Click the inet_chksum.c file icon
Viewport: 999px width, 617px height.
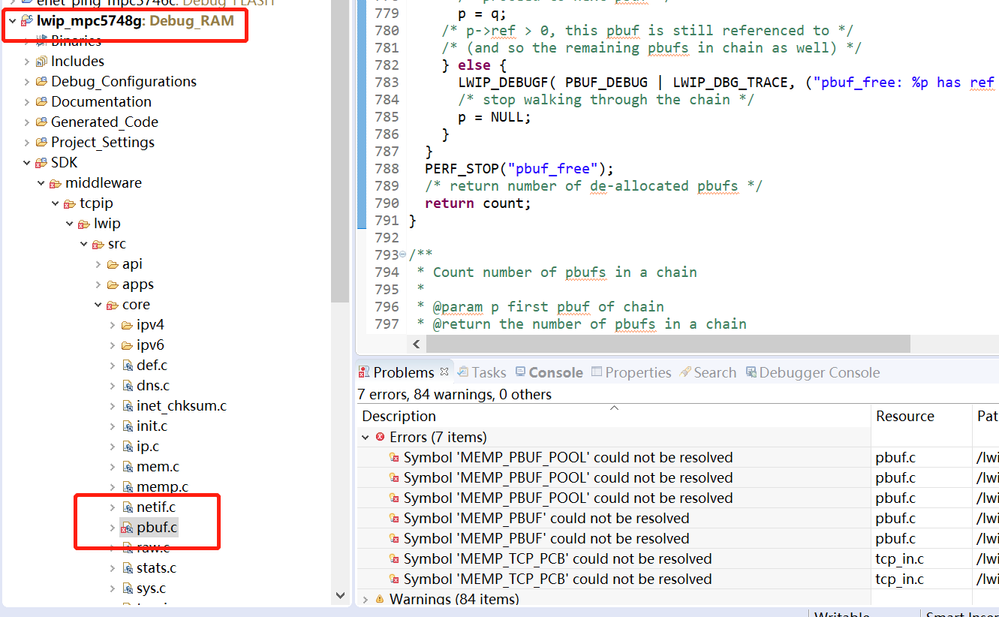coord(127,406)
